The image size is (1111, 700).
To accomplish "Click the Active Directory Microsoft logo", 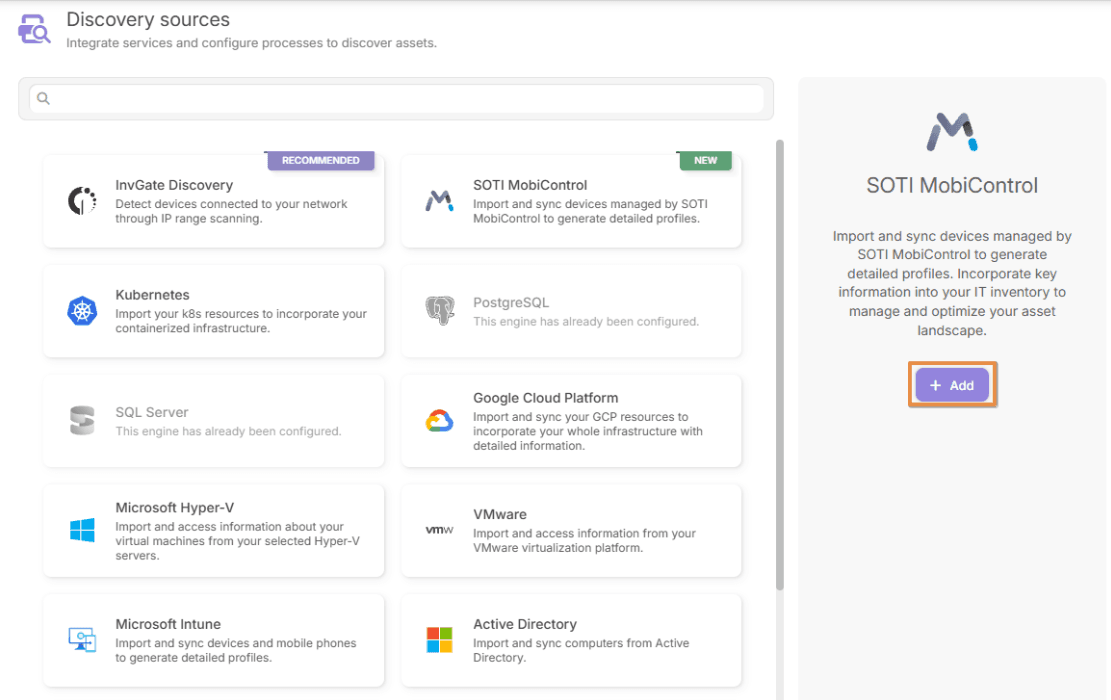I will click(439, 640).
